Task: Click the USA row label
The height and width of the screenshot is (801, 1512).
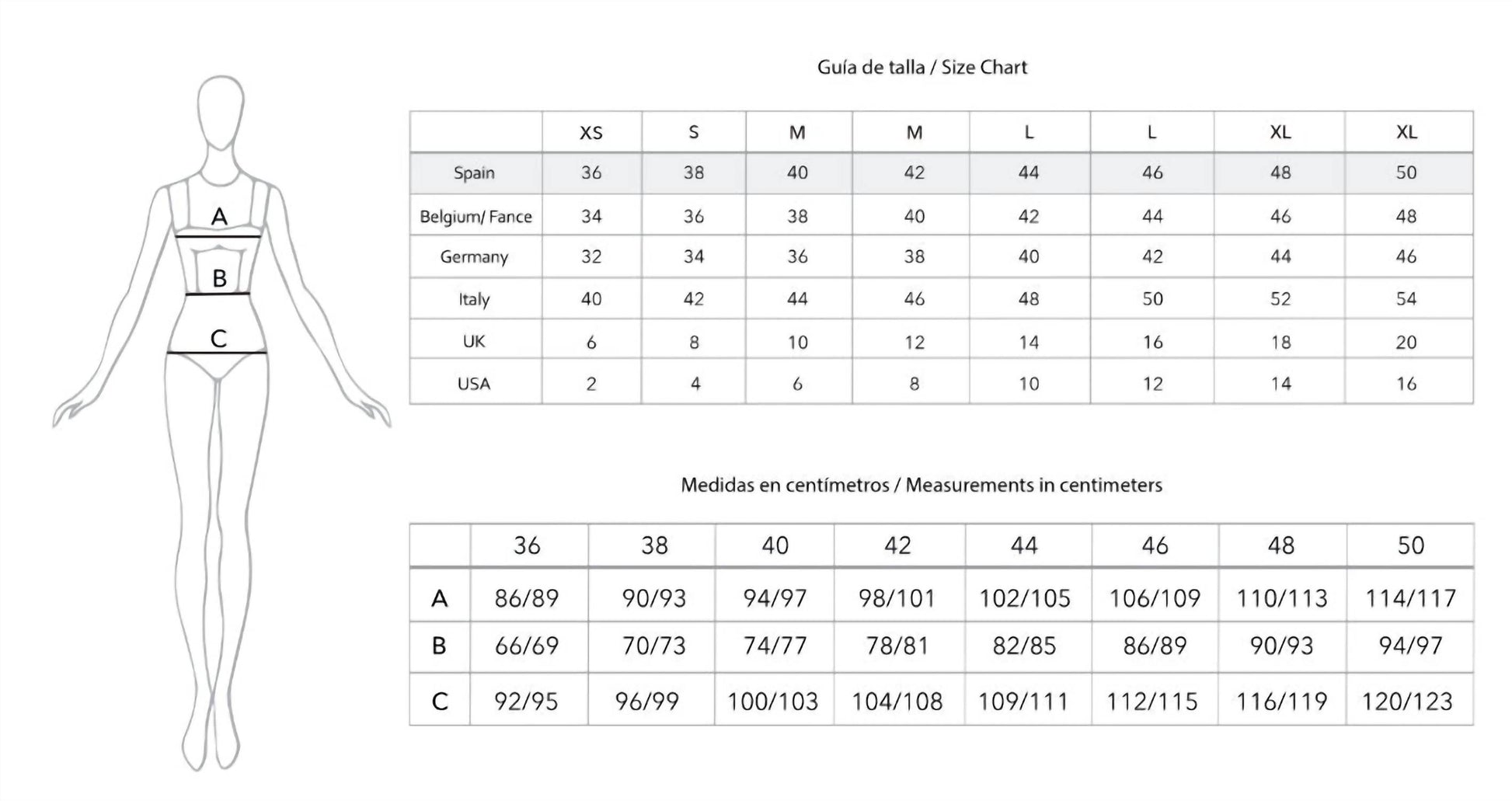Action: point(474,383)
